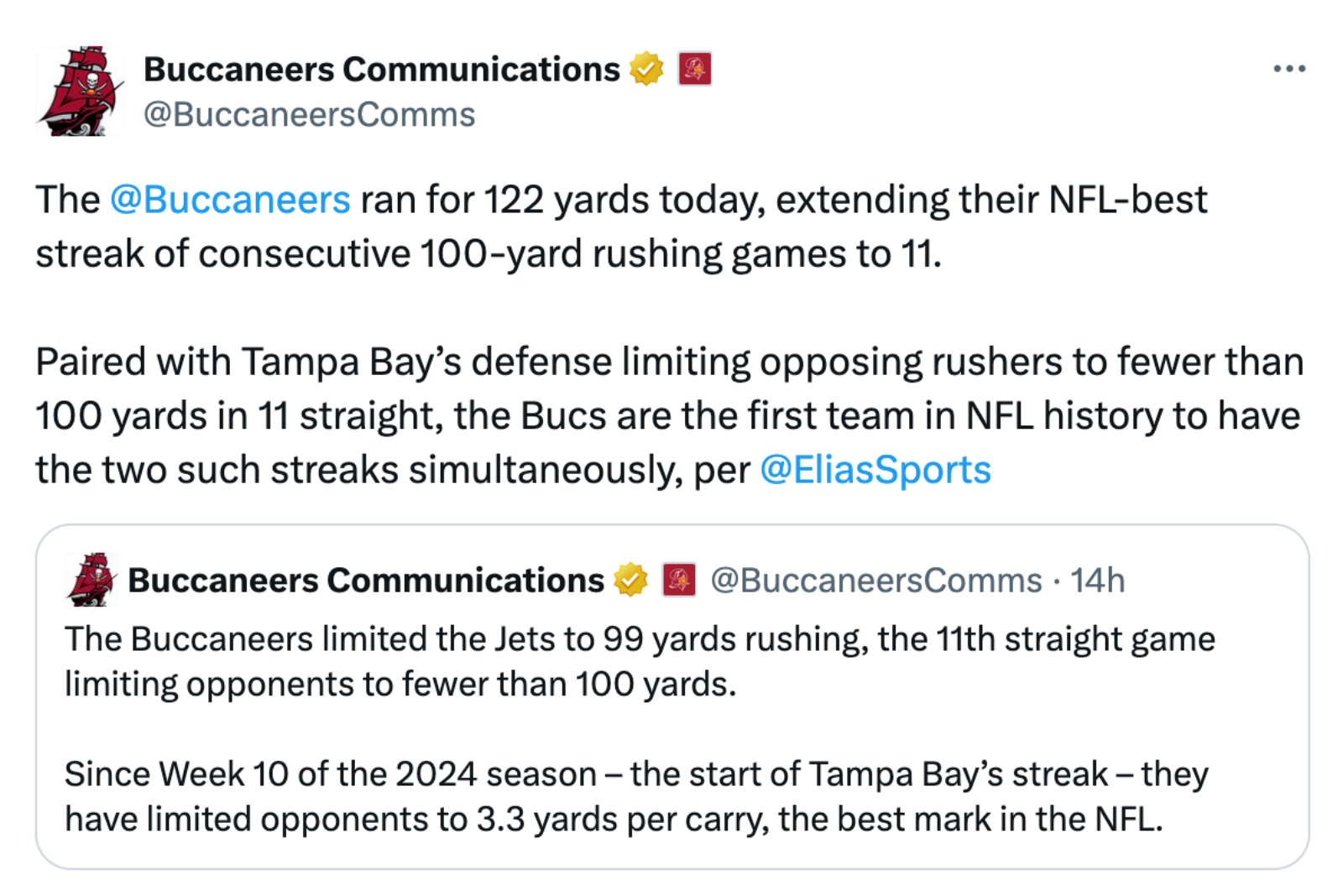
Task: Click the text crediting Elias Sports streak stat
Action: coord(588,415)
